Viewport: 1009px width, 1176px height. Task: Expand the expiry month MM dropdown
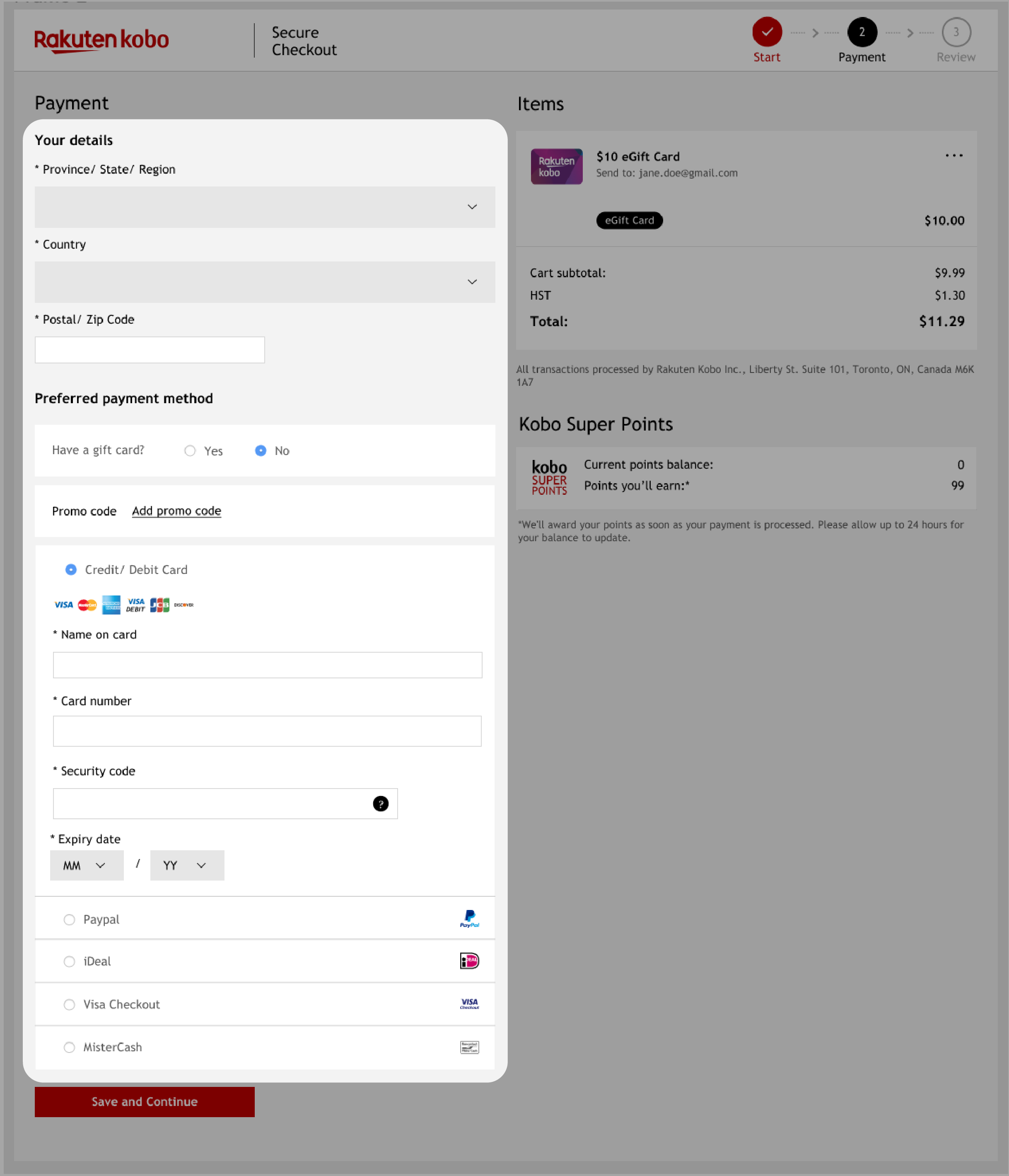[85, 865]
